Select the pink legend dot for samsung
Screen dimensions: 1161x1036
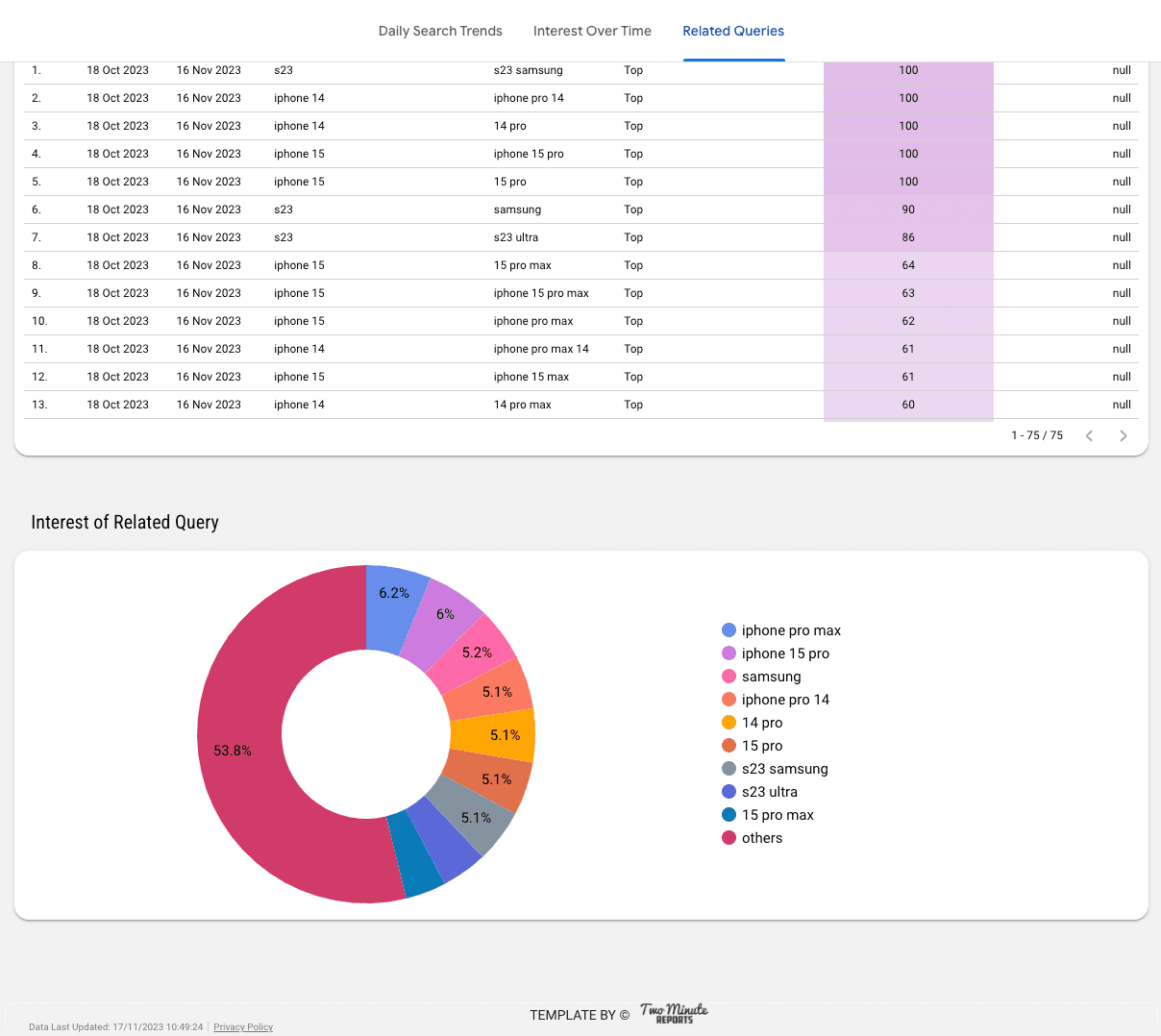(x=728, y=676)
